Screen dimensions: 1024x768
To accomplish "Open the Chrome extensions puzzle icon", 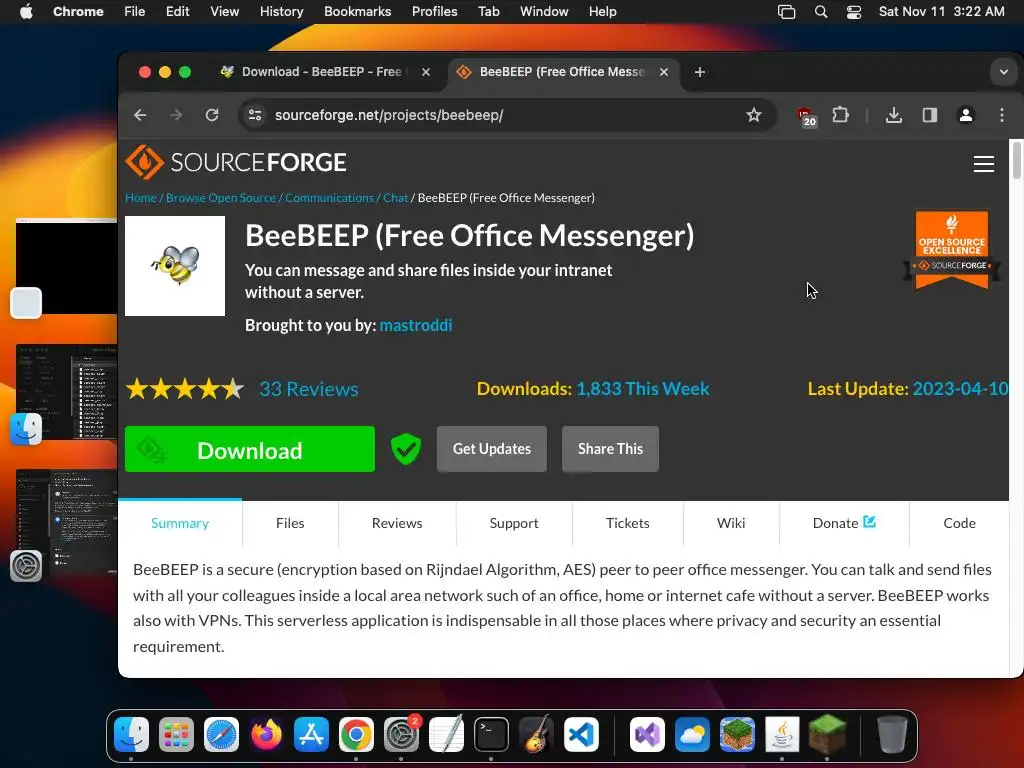I will click(840, 115).
